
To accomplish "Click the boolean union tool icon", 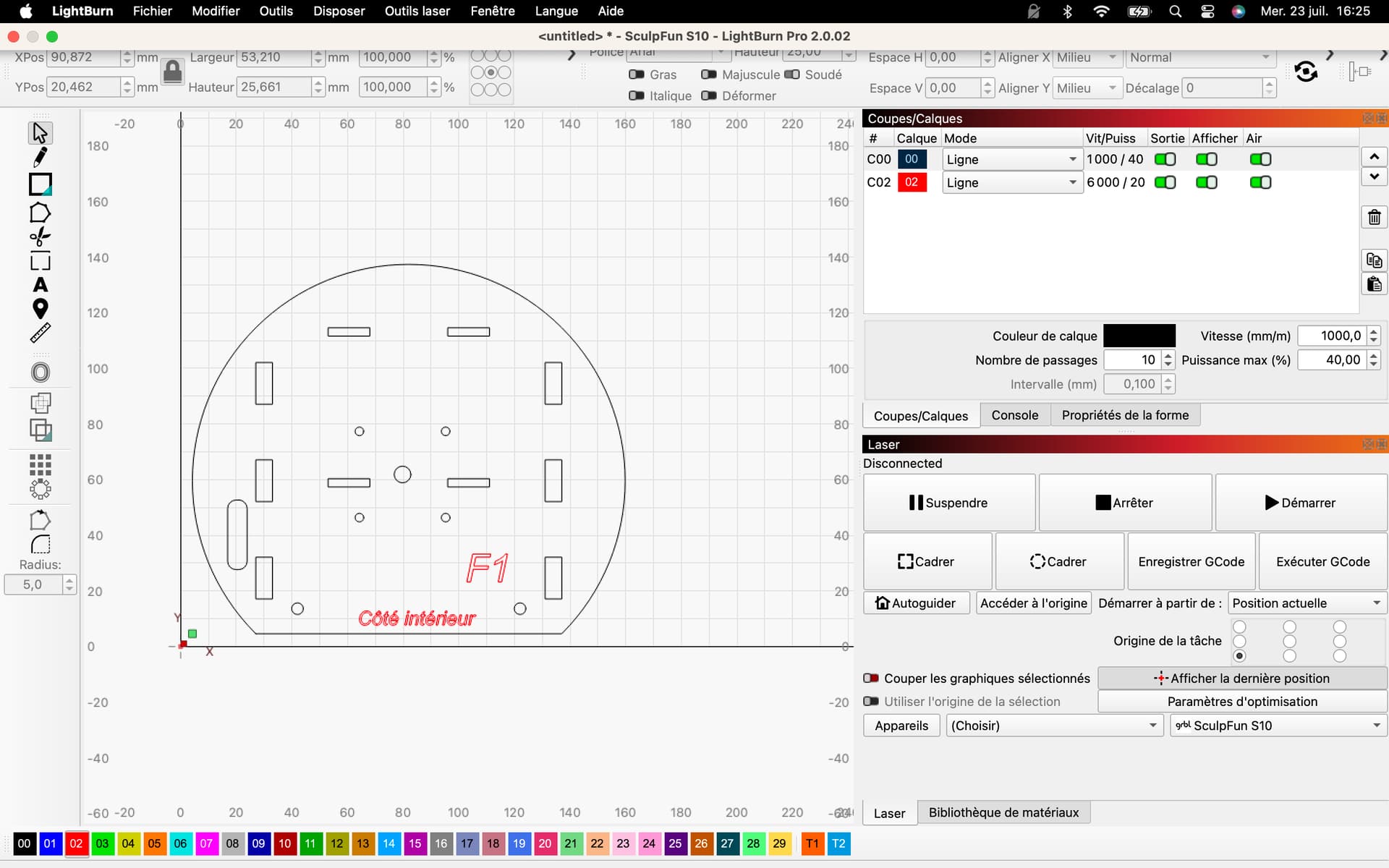I will point(41,430).
